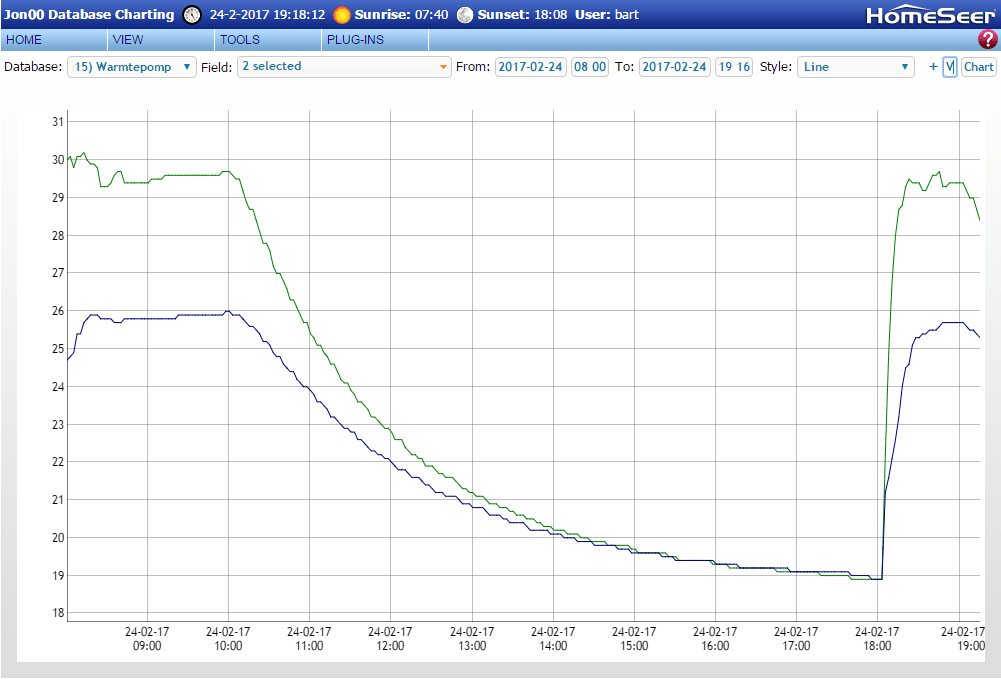Click the 24-02-17 16:00 axis label
1001x679 pixels.
tap(715, 638)
